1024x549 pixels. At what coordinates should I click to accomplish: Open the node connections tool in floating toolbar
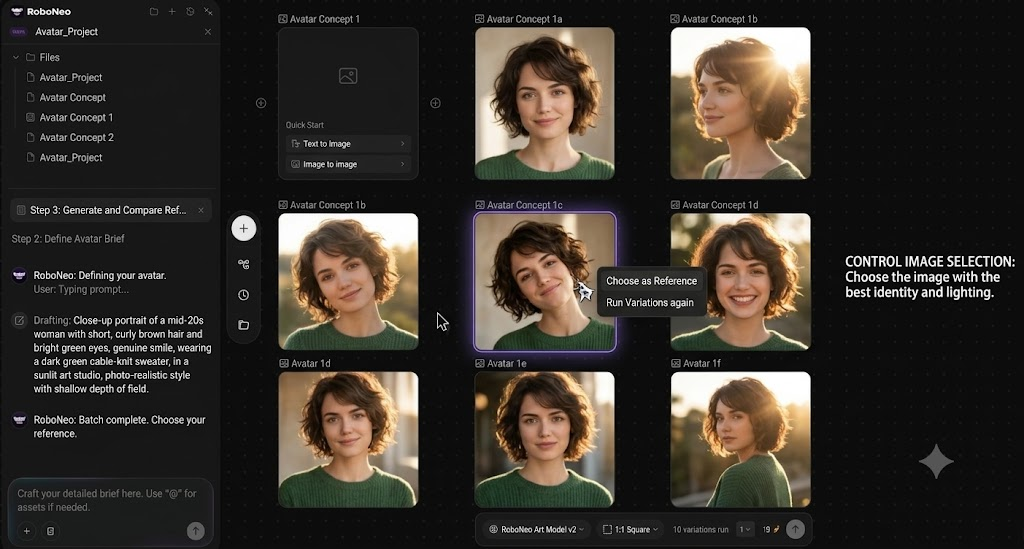point(244,264)
